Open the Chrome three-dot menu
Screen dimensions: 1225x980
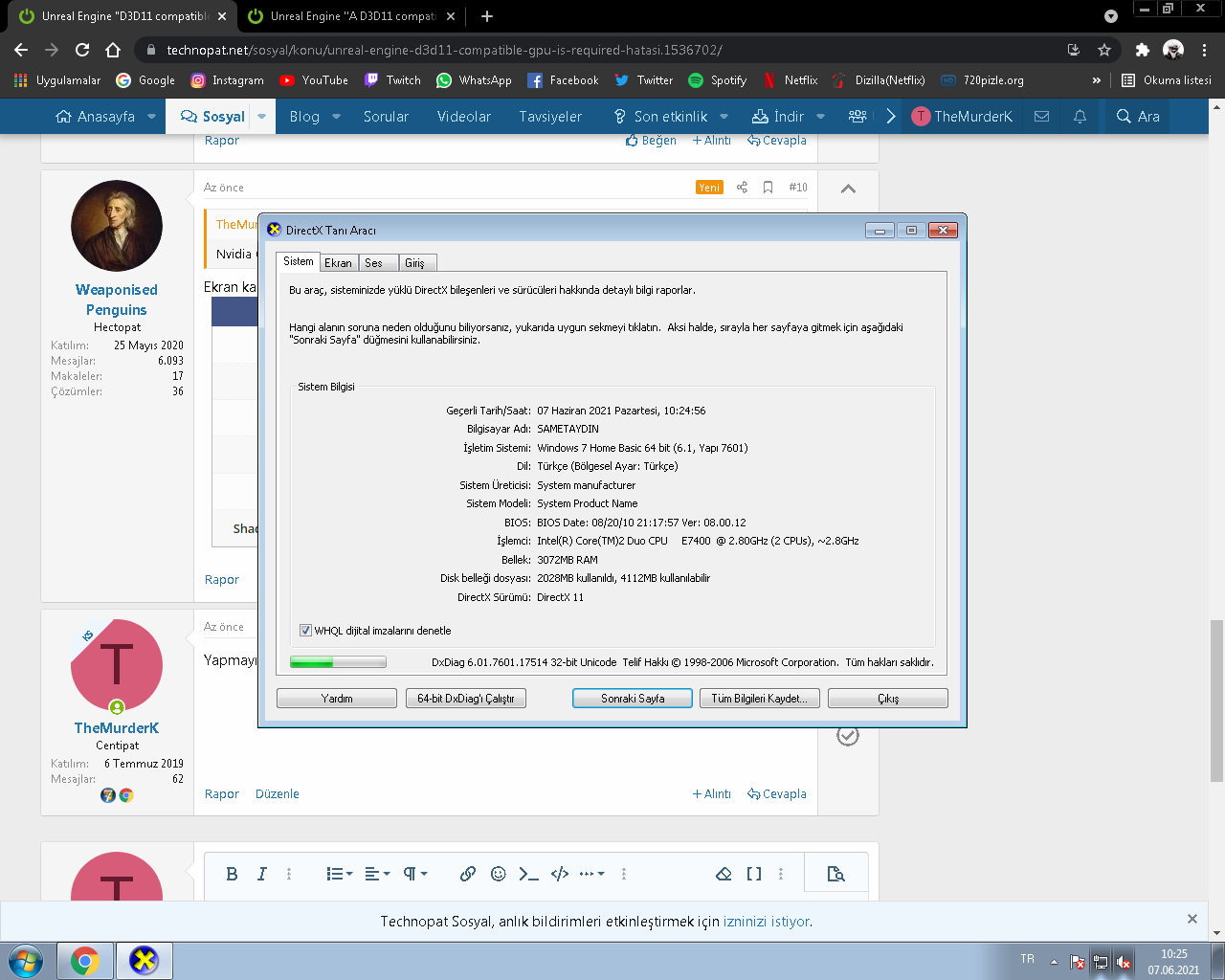click(x=1205, y=50)
